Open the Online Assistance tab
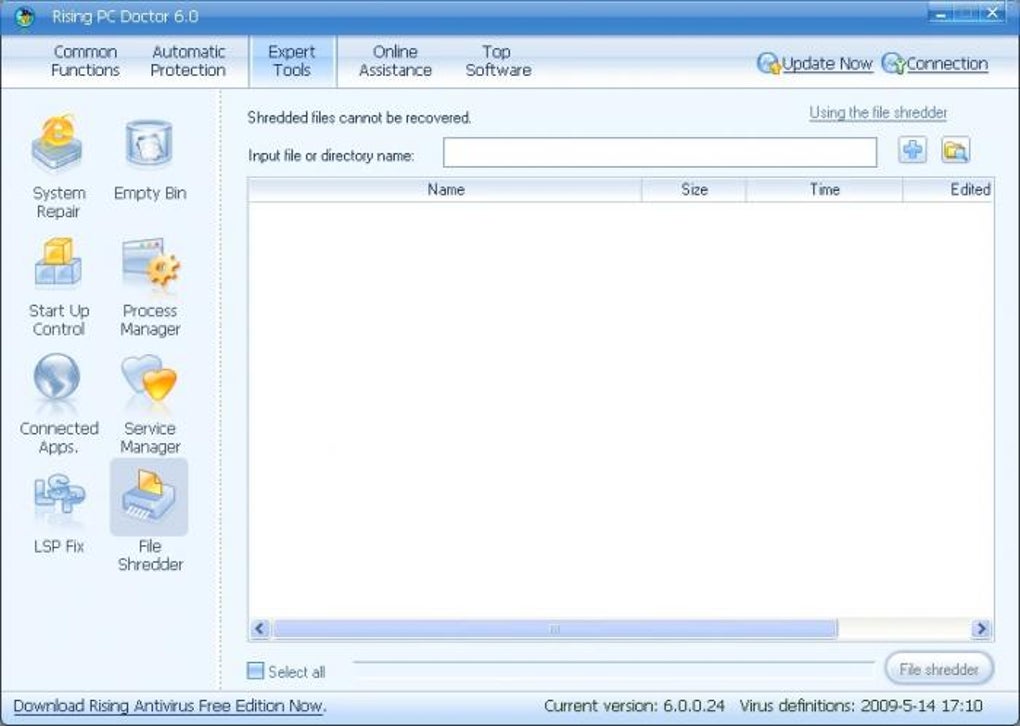This screenshot has width=1020, height=726. point(394,61)
